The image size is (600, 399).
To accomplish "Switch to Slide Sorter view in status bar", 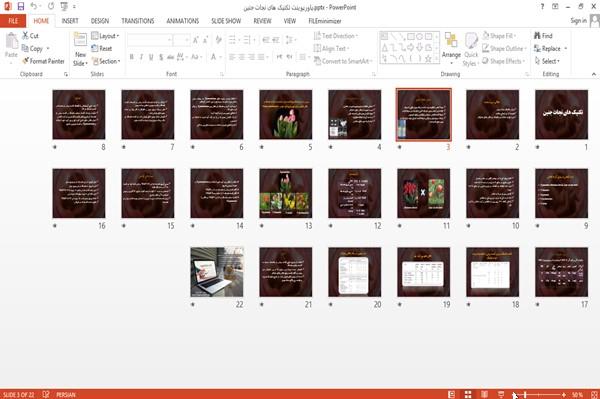I will point(468,394).
